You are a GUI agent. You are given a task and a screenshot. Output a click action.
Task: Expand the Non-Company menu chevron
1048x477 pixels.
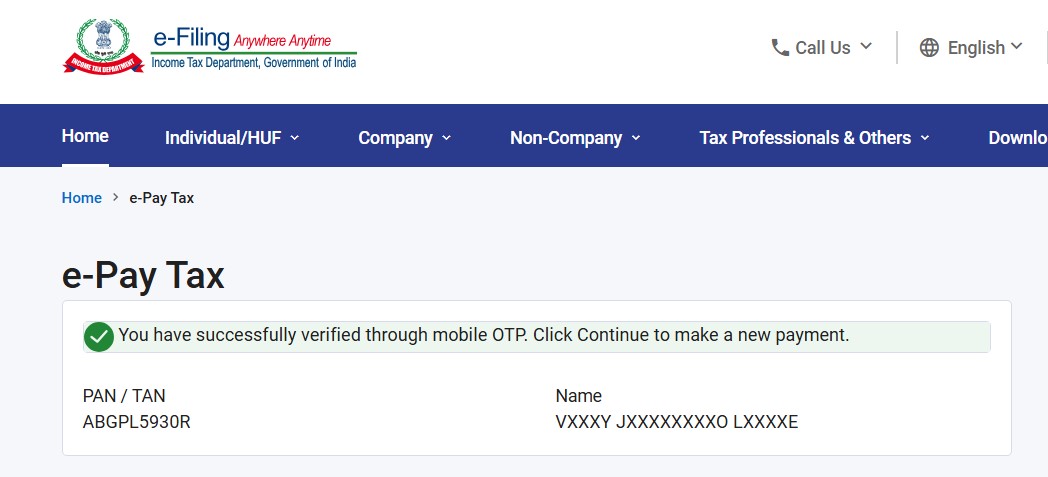click(x=636, y=138)
